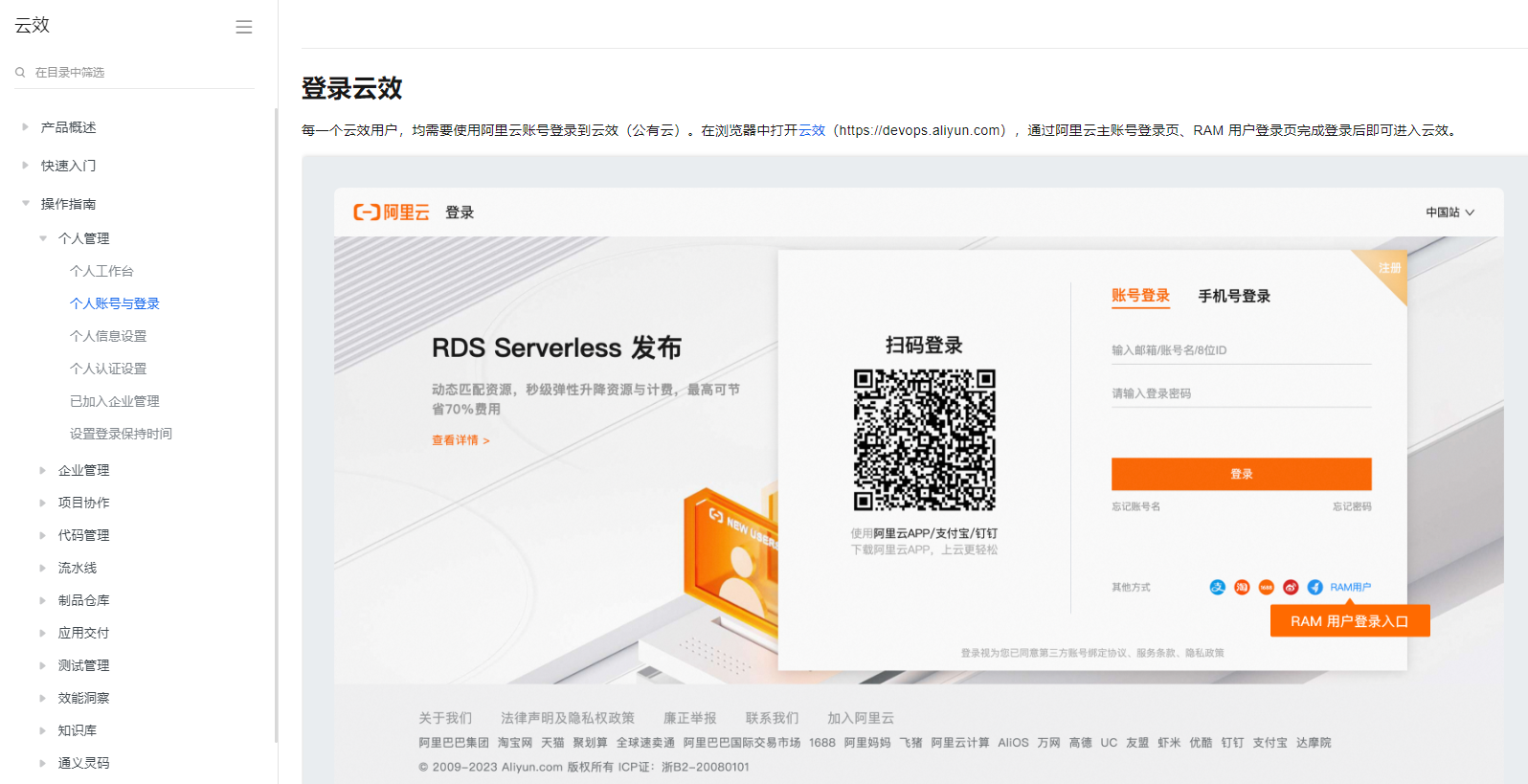Expand the 效能洞察 subsection
Image resolution: width=1528 pixels, height=784 pixels.
point(43,698)
